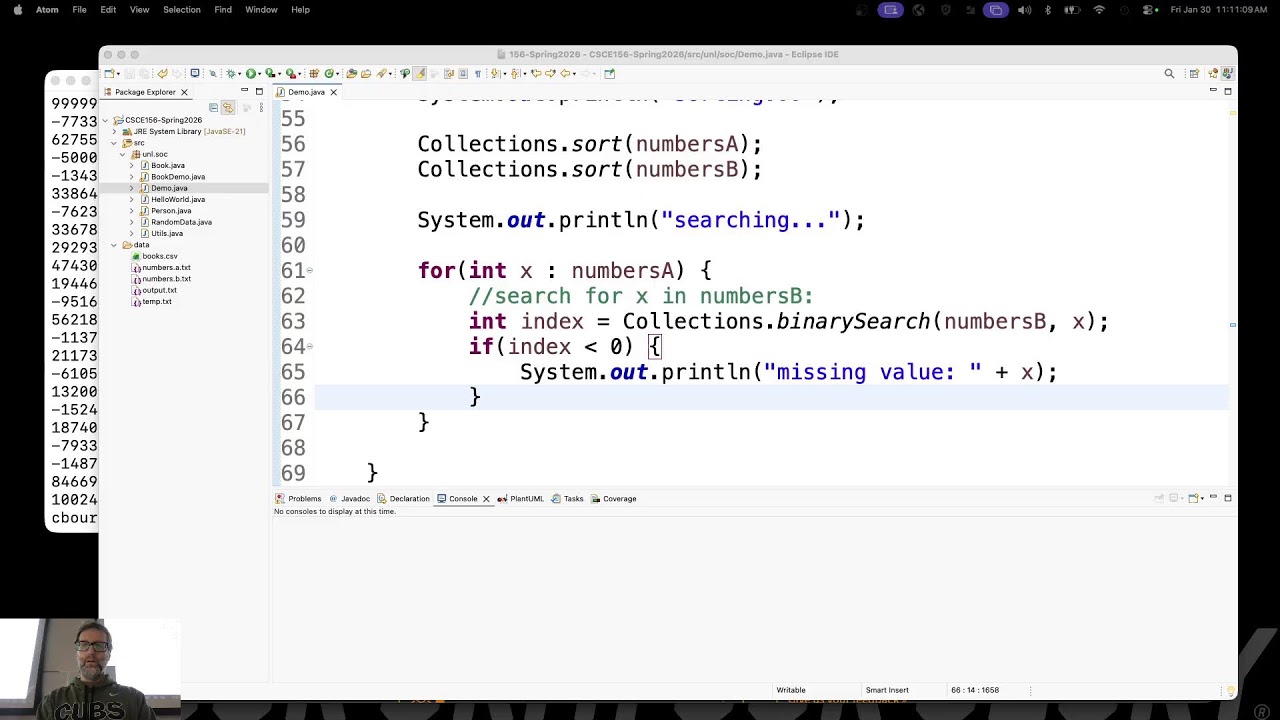
Task: Switch to the Java perspective icon
Action: coord(1228,73)
